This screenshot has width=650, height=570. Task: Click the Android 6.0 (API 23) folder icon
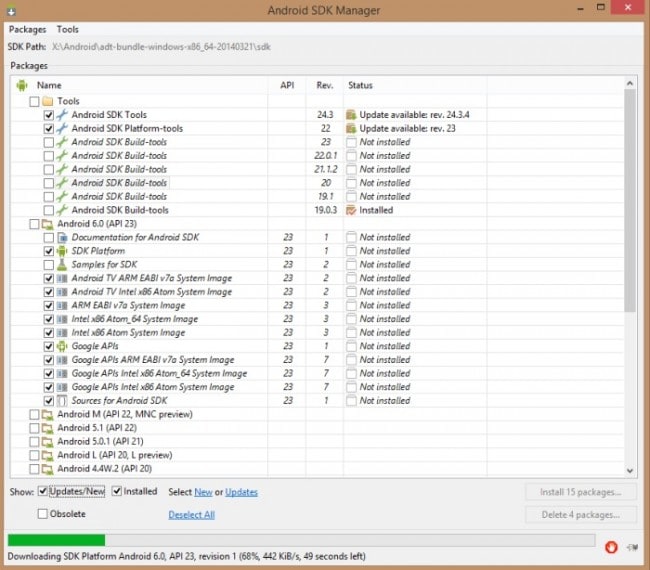pos(48,224)
